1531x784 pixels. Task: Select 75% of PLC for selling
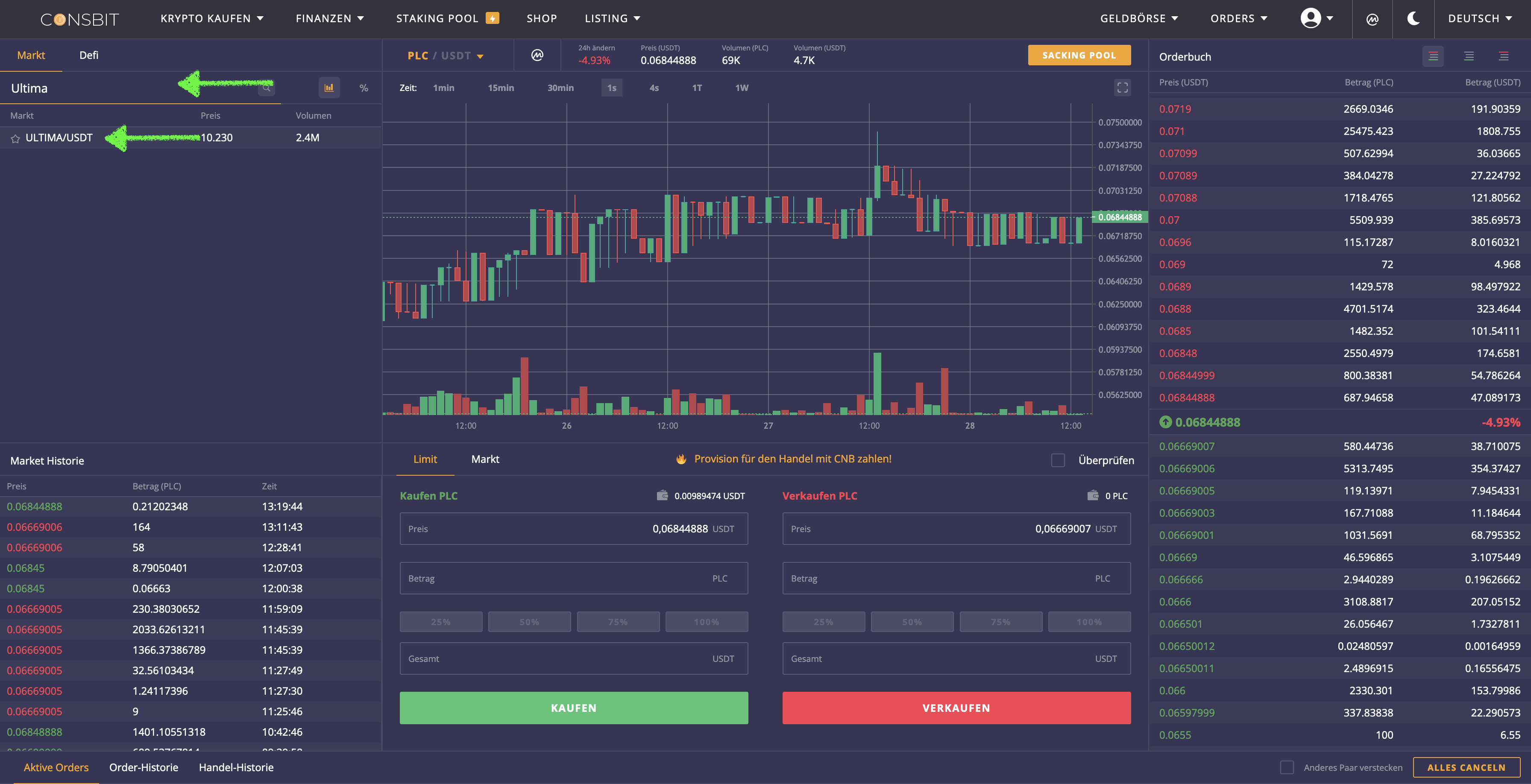click(1001, 622)
